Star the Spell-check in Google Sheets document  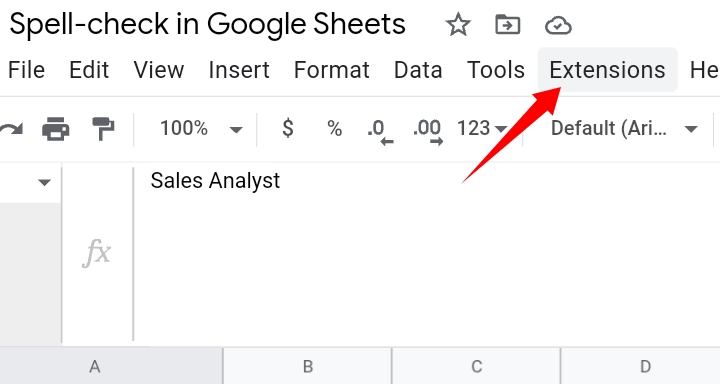click(x=458, y=25)
